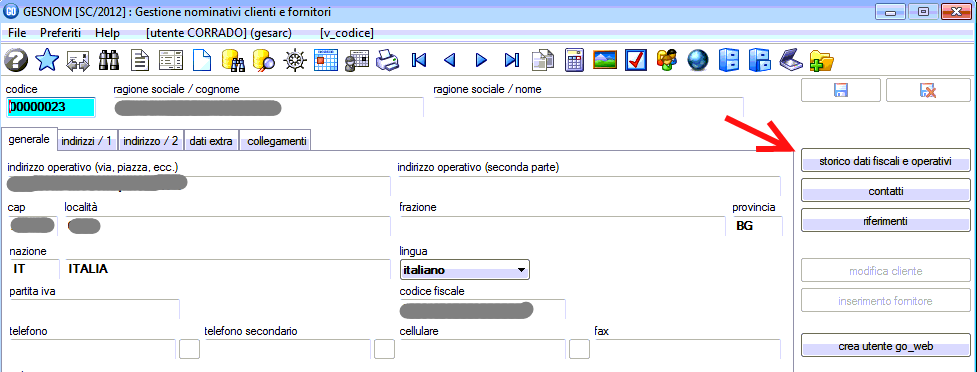
Task: Click the codice field with 00000023
Action: click(50, 107)
